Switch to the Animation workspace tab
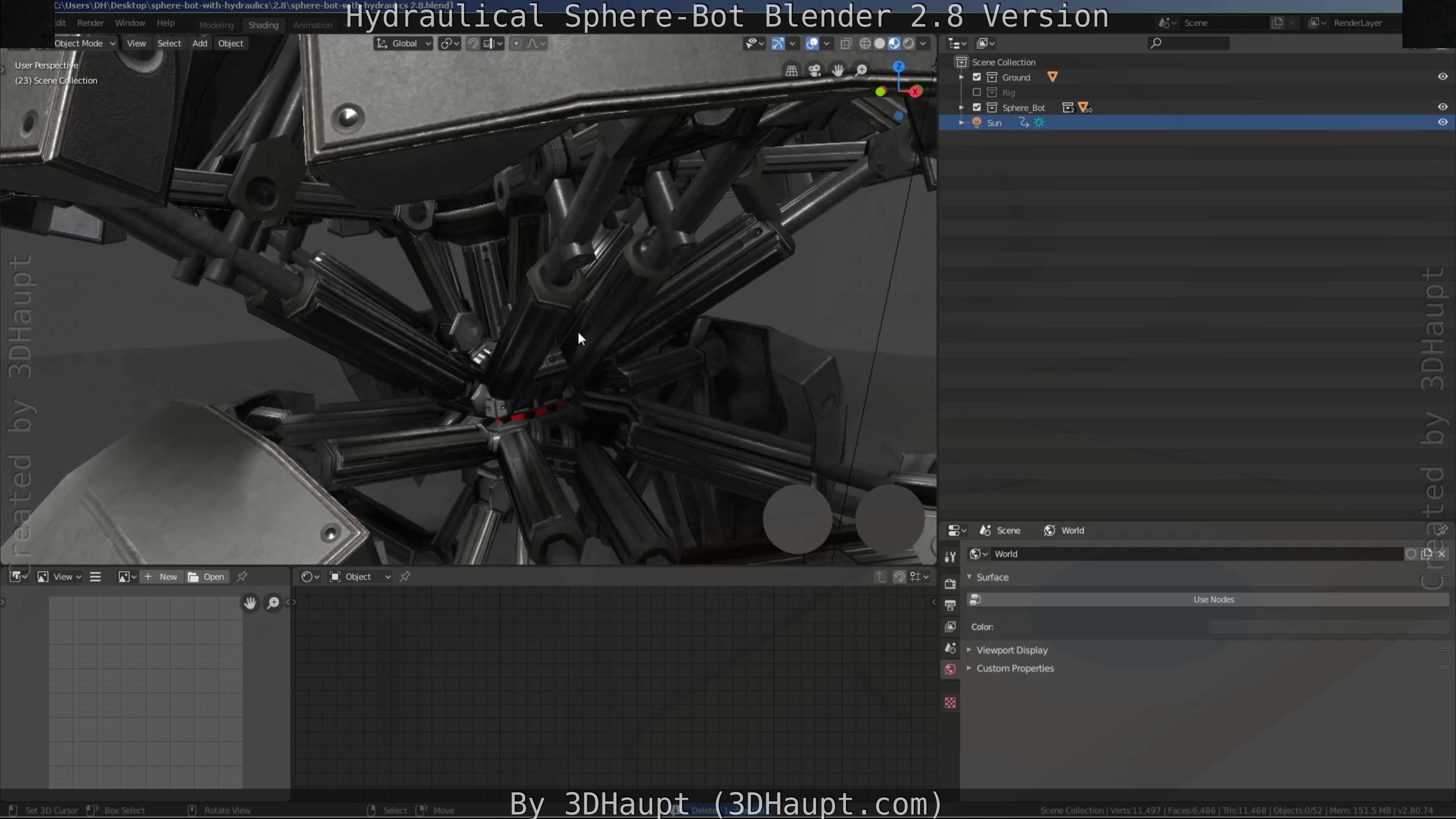 click(x=312, y=25)
